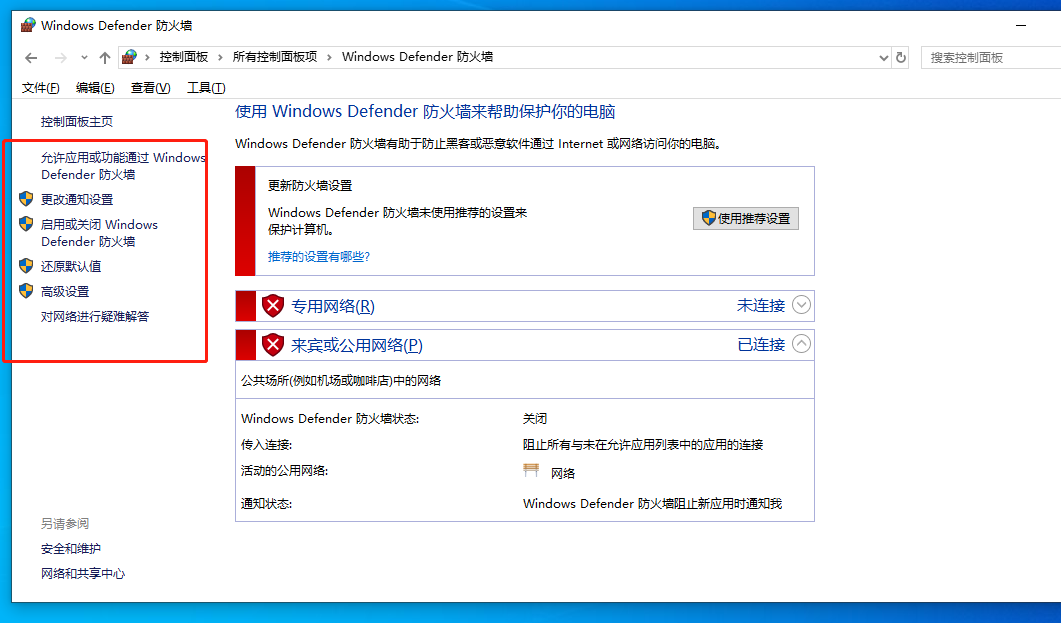Open the address bar history dropdown
The image size is (1061, 623).
tap(883, 57)
